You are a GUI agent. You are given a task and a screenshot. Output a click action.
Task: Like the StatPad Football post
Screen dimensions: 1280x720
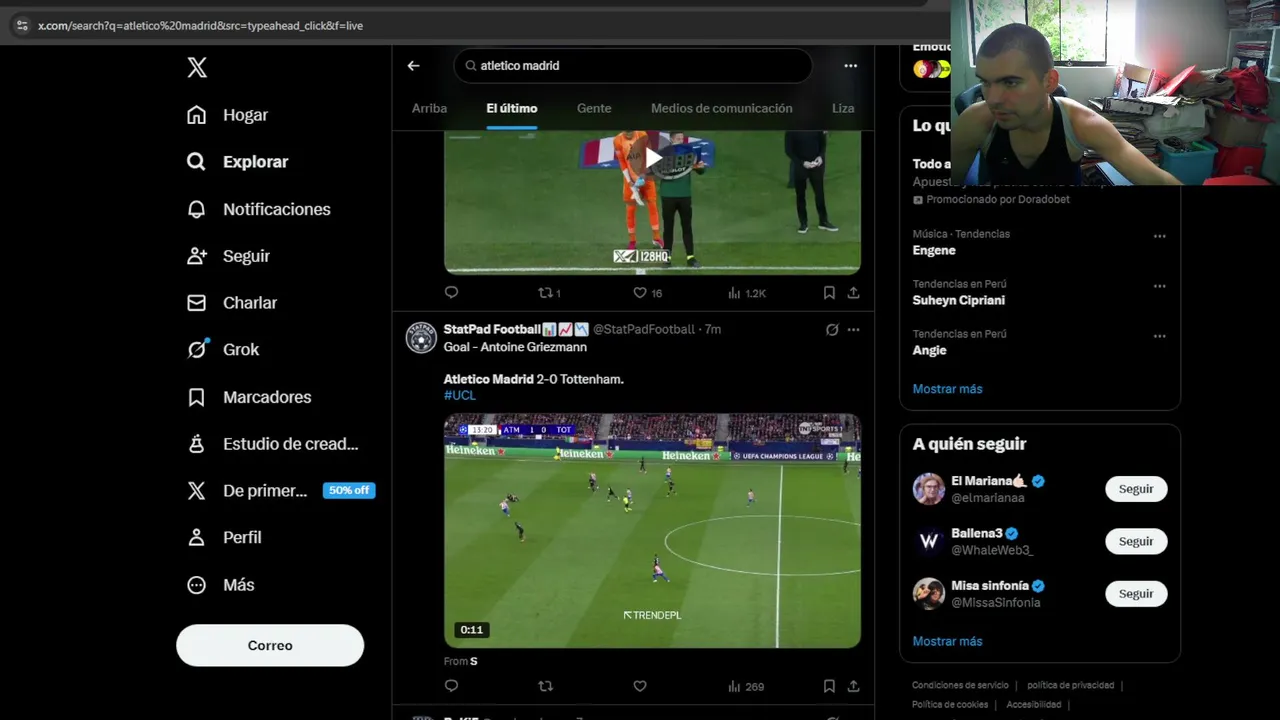tap(640, 686)
